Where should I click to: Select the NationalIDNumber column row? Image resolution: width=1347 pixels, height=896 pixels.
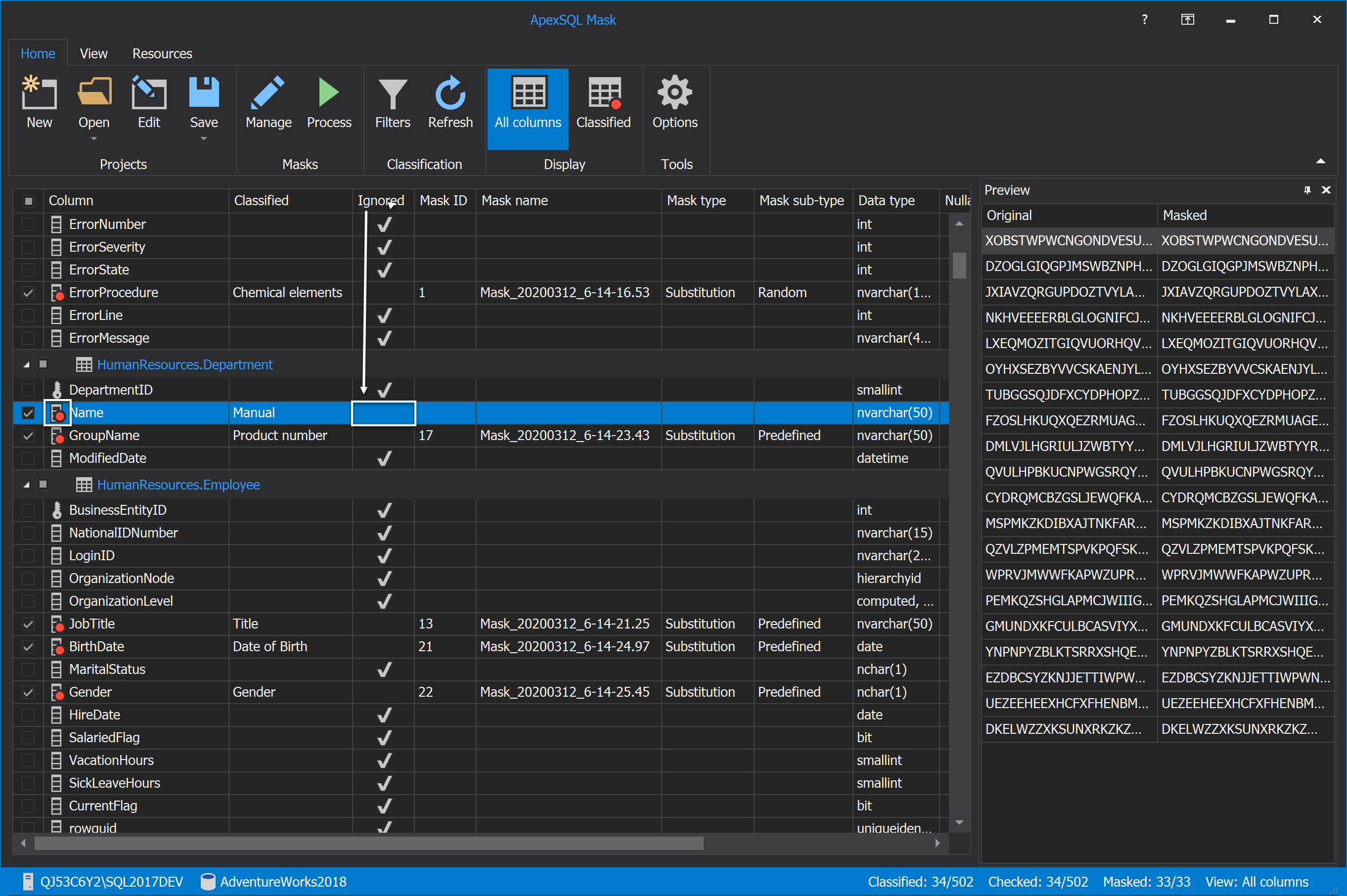[x=480, y=533]
